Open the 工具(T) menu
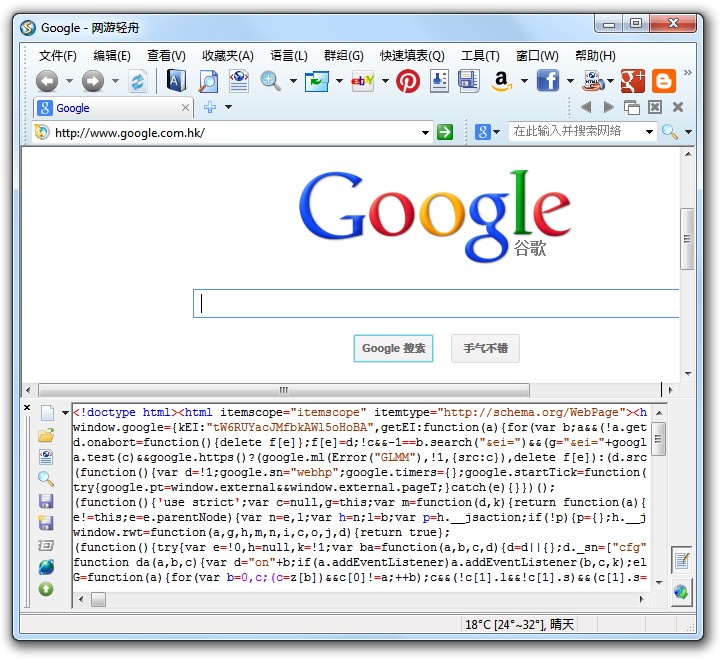728x660 pixels. click(x=480, y=56)
